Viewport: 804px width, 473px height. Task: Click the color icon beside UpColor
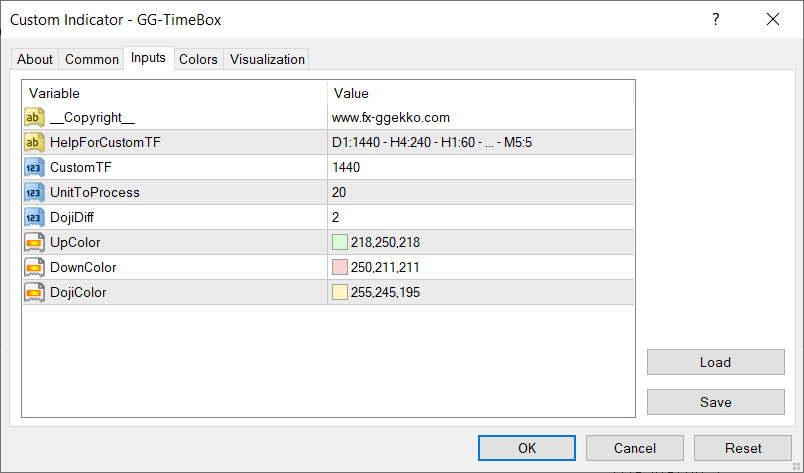(34, 242)
